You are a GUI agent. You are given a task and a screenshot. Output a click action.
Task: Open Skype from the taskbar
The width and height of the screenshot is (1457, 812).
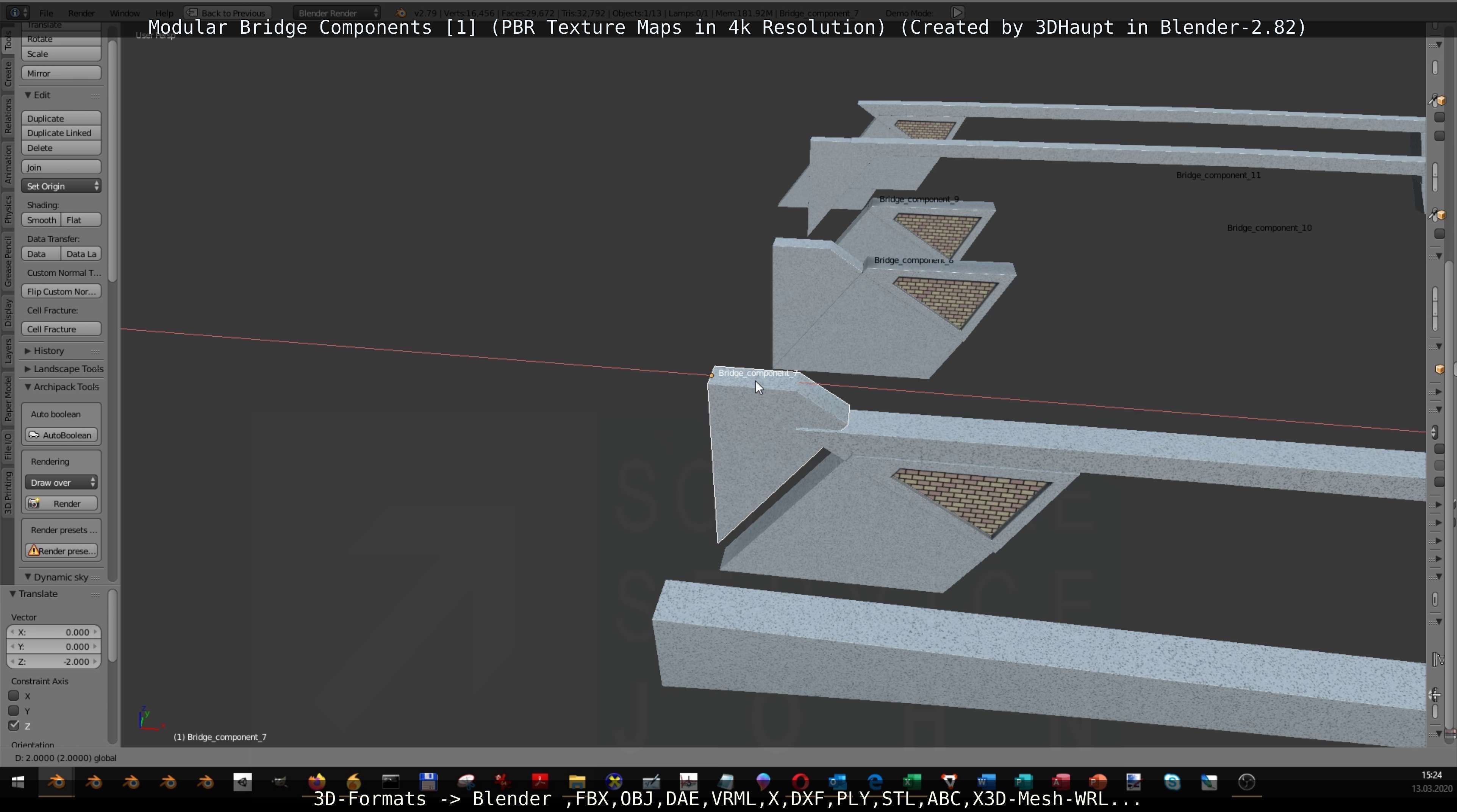click(x=1172, y=782)
